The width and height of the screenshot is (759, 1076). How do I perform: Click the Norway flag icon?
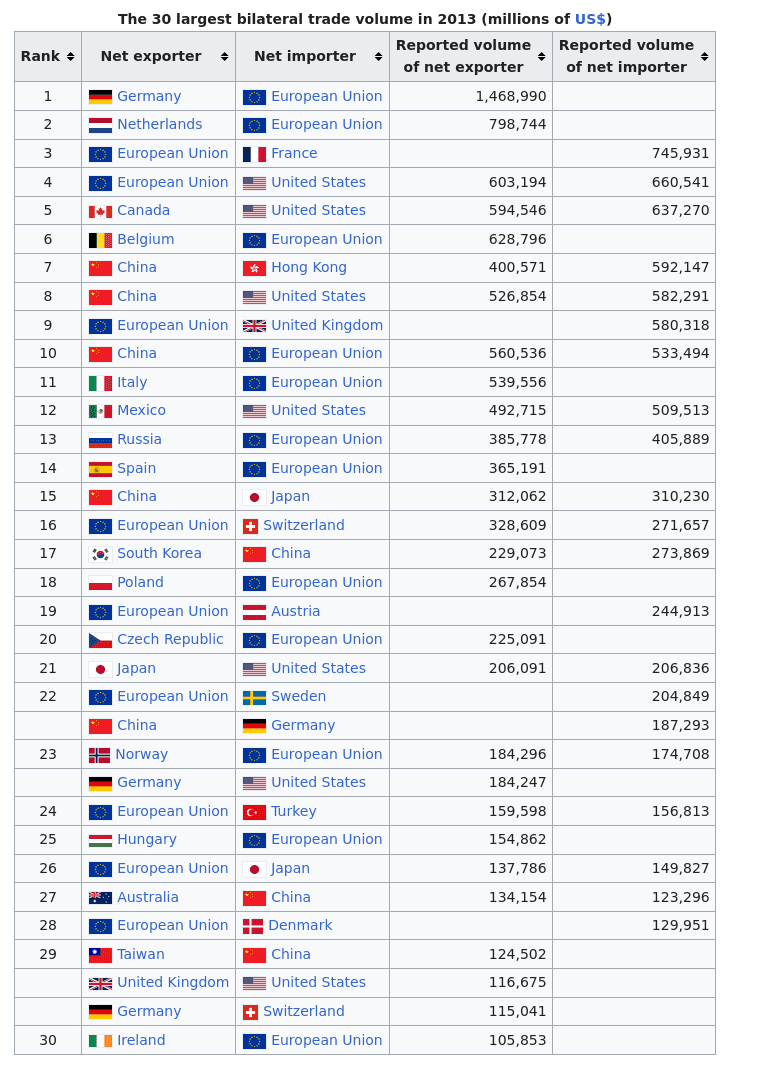point(99,755)
